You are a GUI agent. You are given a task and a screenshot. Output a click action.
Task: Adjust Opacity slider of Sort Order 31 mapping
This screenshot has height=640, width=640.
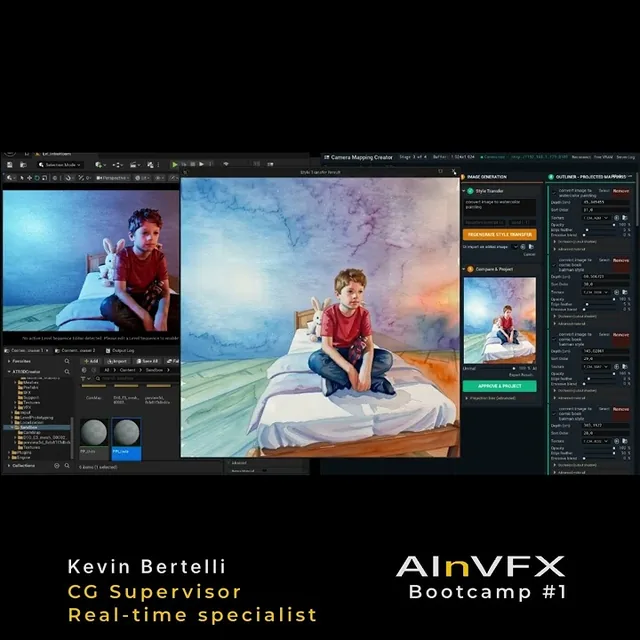[x=599, y=225]
